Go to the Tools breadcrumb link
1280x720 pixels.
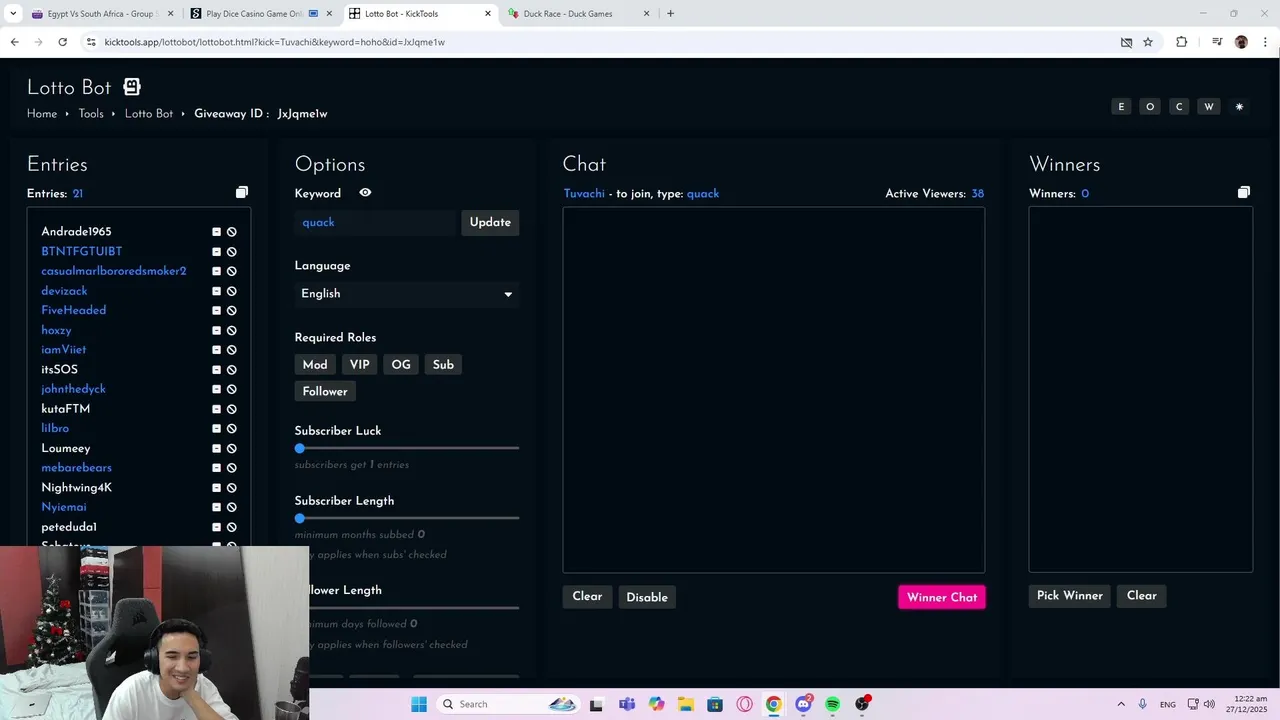tap(91, 114)
